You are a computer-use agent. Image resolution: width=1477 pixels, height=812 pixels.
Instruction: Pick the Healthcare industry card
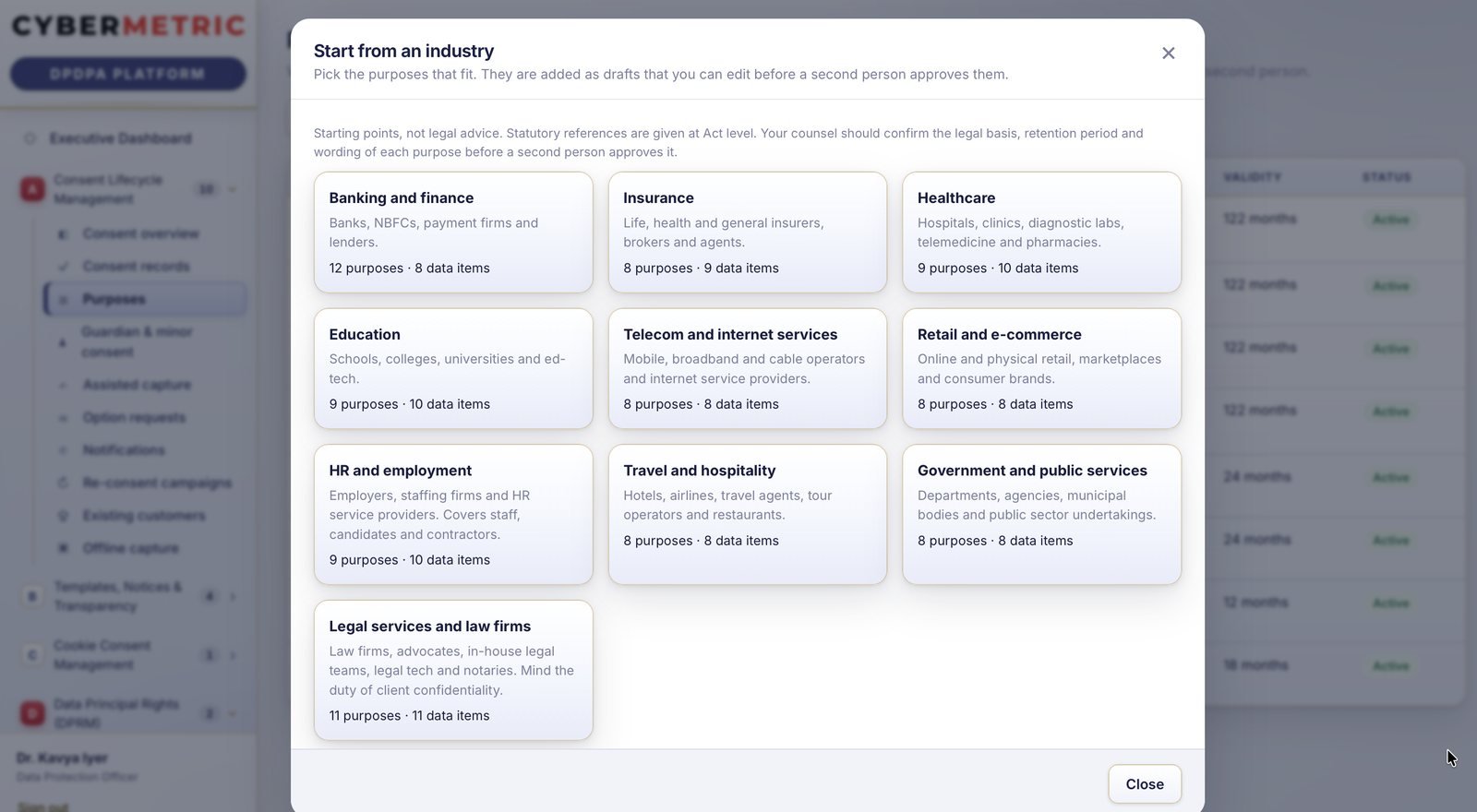(1041, 233)
